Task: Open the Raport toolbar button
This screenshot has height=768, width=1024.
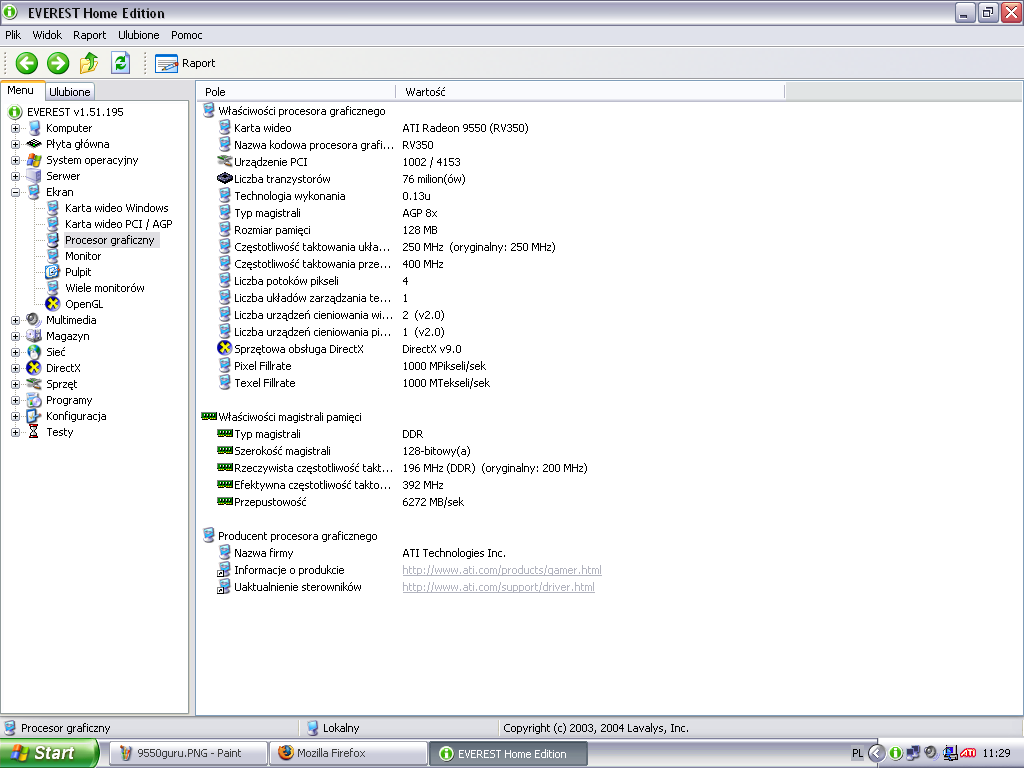Action: (185, 63)
